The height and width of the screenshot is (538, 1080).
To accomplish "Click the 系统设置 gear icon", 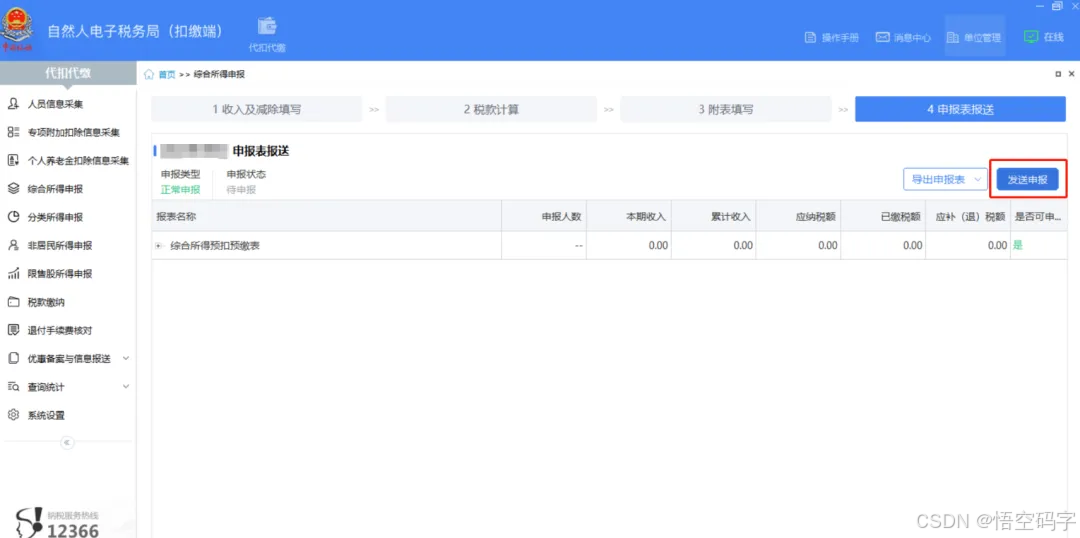I will 12,415.
